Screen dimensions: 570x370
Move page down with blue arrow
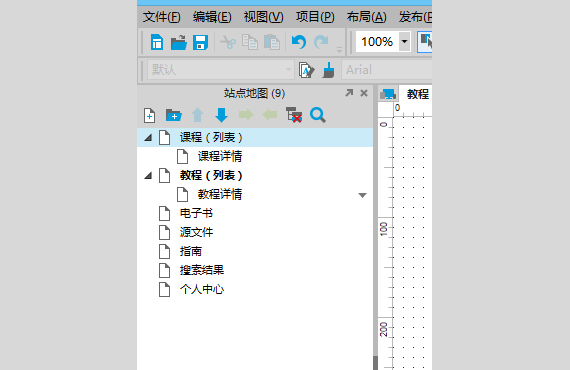point(221,115)
